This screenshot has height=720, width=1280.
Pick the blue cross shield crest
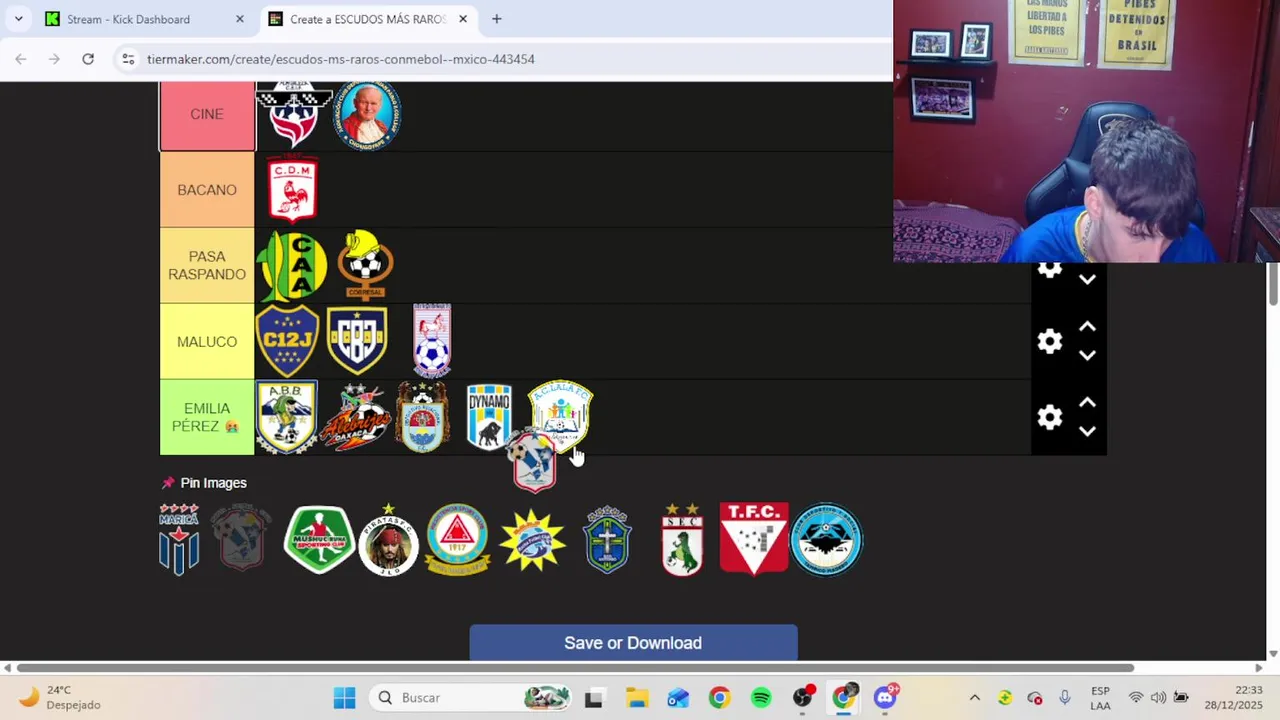(x=607, y=540)
